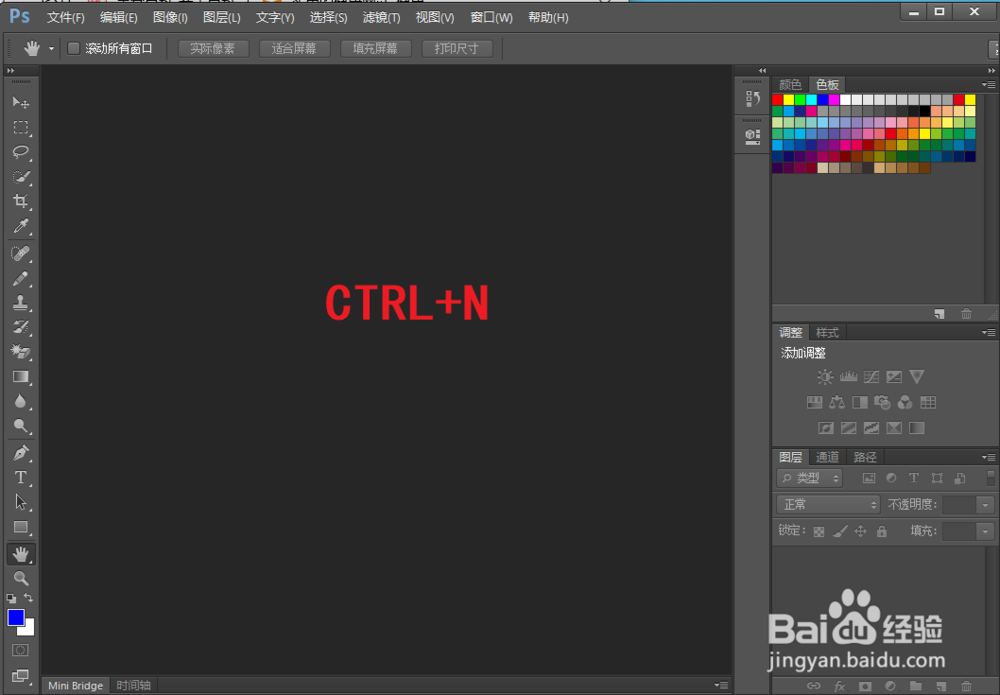Select the Zoom tool

coord(20,578)
